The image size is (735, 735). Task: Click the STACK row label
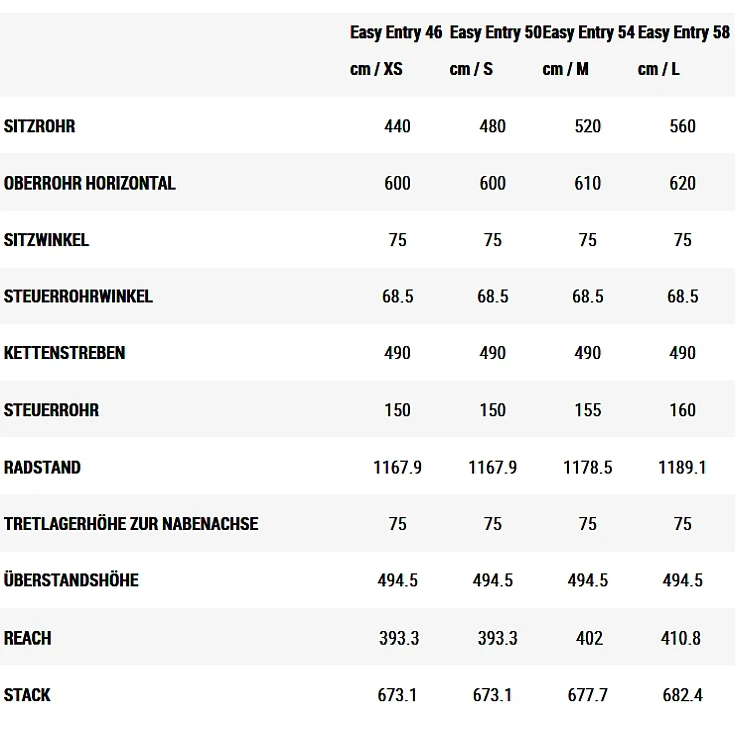[28, 695]
